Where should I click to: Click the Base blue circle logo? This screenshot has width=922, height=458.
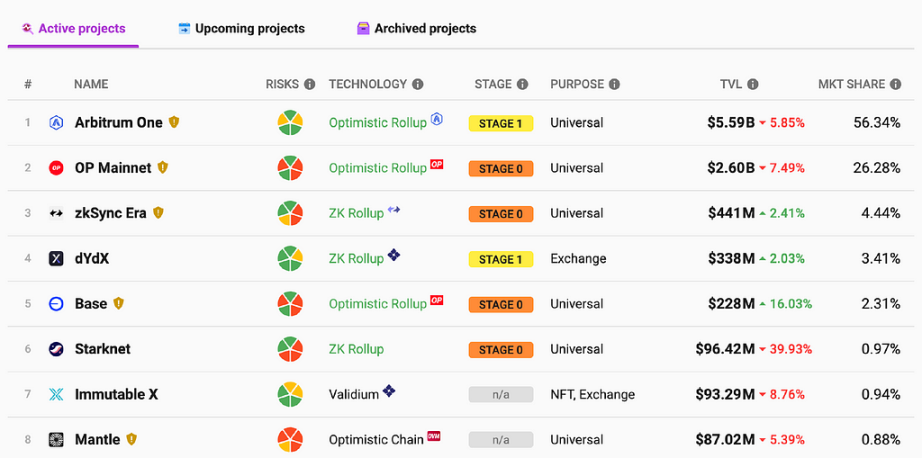tap(56, 304)
